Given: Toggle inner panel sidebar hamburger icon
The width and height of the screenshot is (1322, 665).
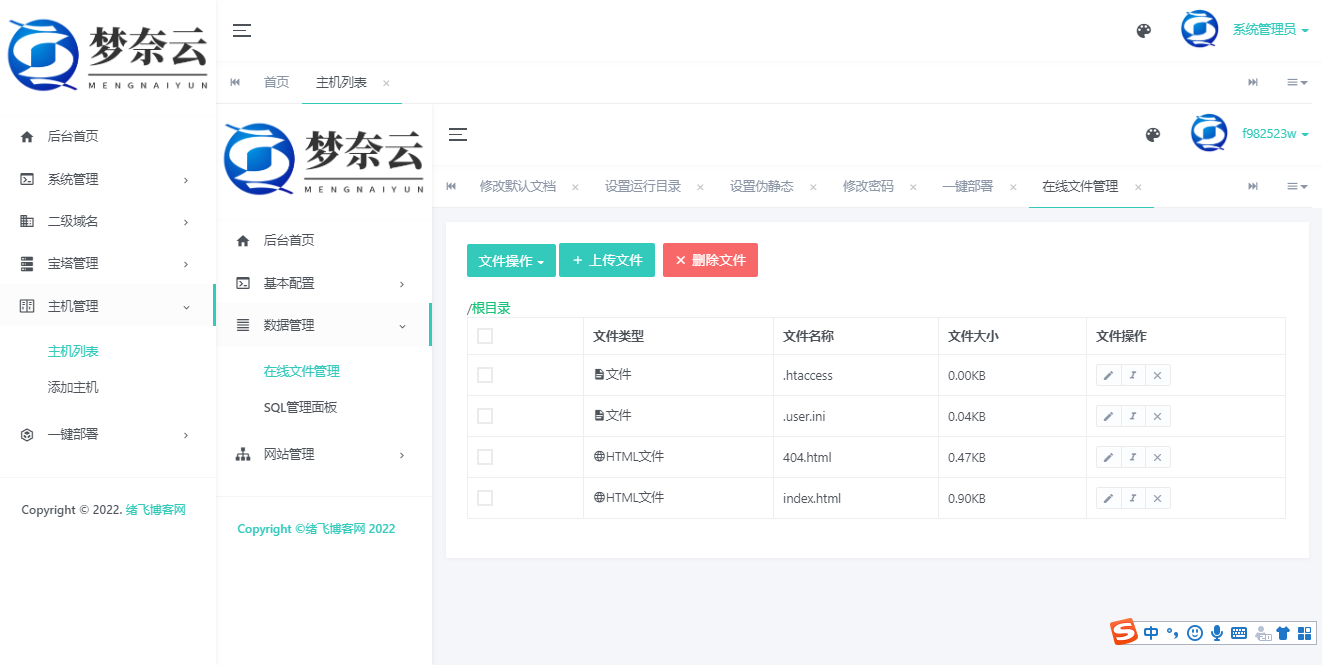Looking at the screenshot, I should [x=458, y=134].
